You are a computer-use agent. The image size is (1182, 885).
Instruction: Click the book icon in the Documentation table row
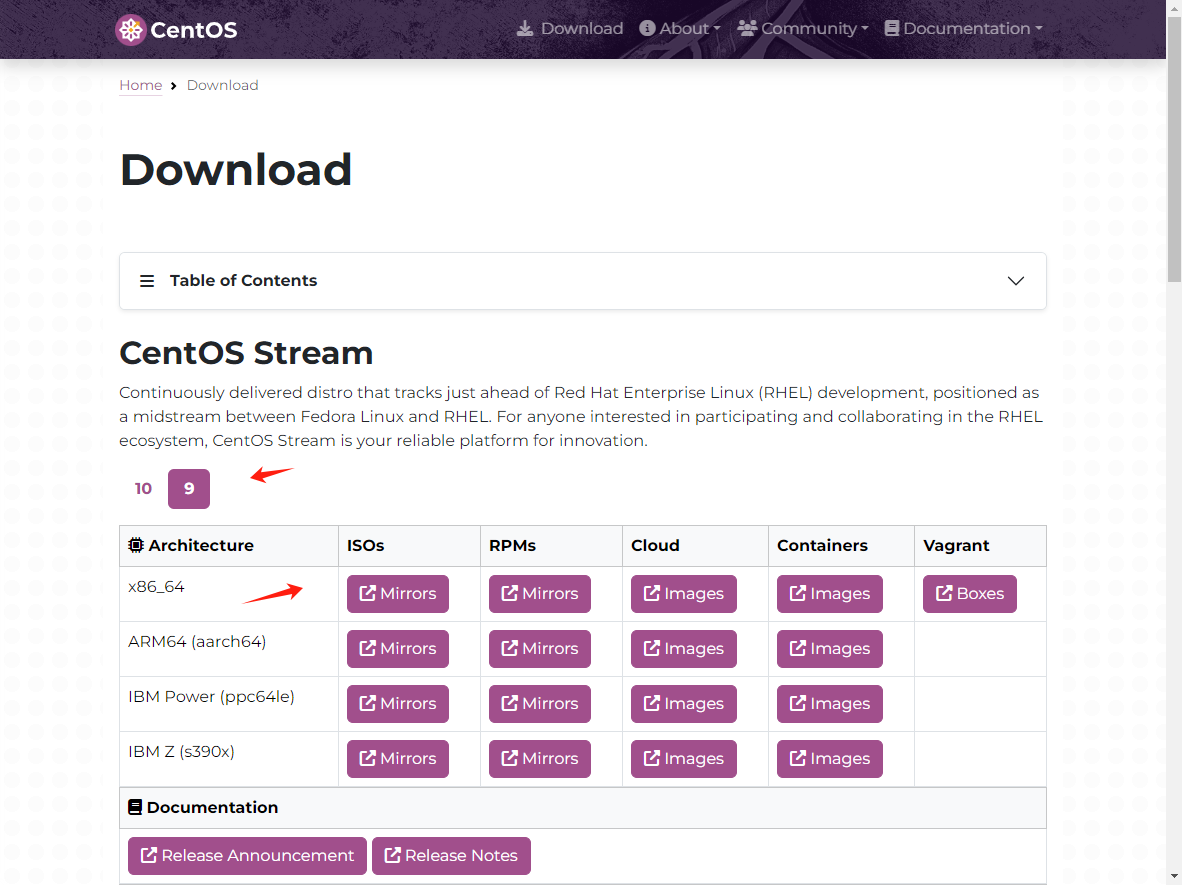coord(135,805)
